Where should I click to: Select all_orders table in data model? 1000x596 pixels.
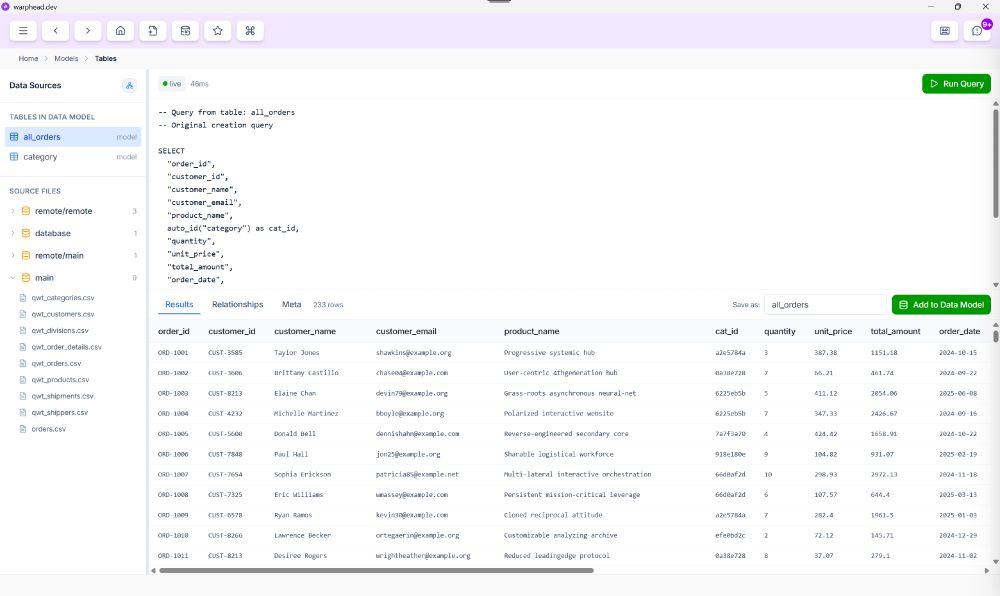73,136
